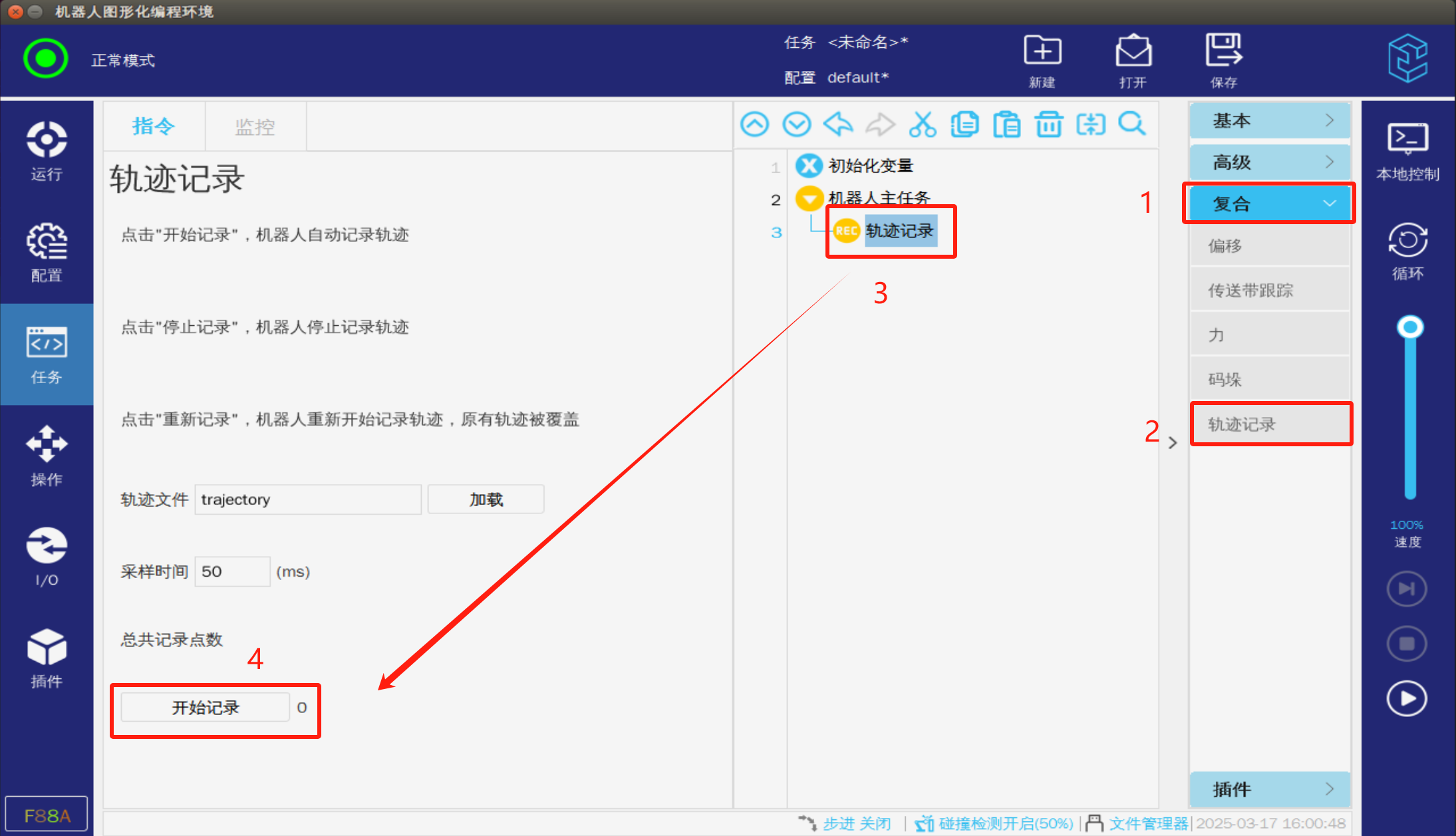Click the move up arrow icon

tap(754, 124)
